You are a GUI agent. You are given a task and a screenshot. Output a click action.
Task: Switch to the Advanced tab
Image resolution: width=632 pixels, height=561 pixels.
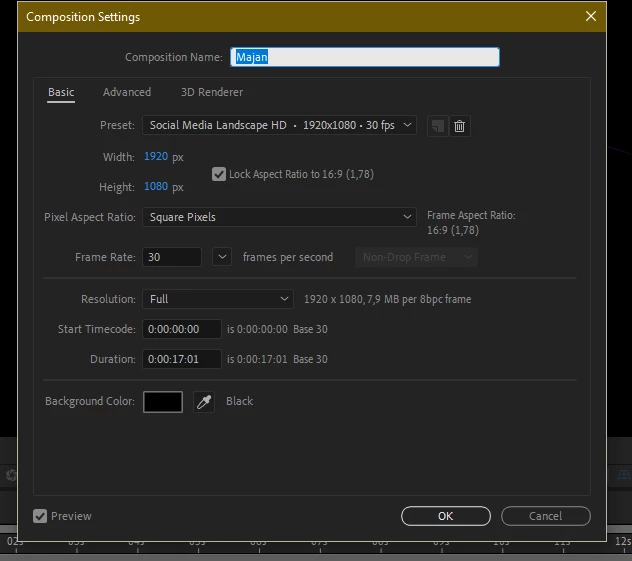[x=127, y=92]
